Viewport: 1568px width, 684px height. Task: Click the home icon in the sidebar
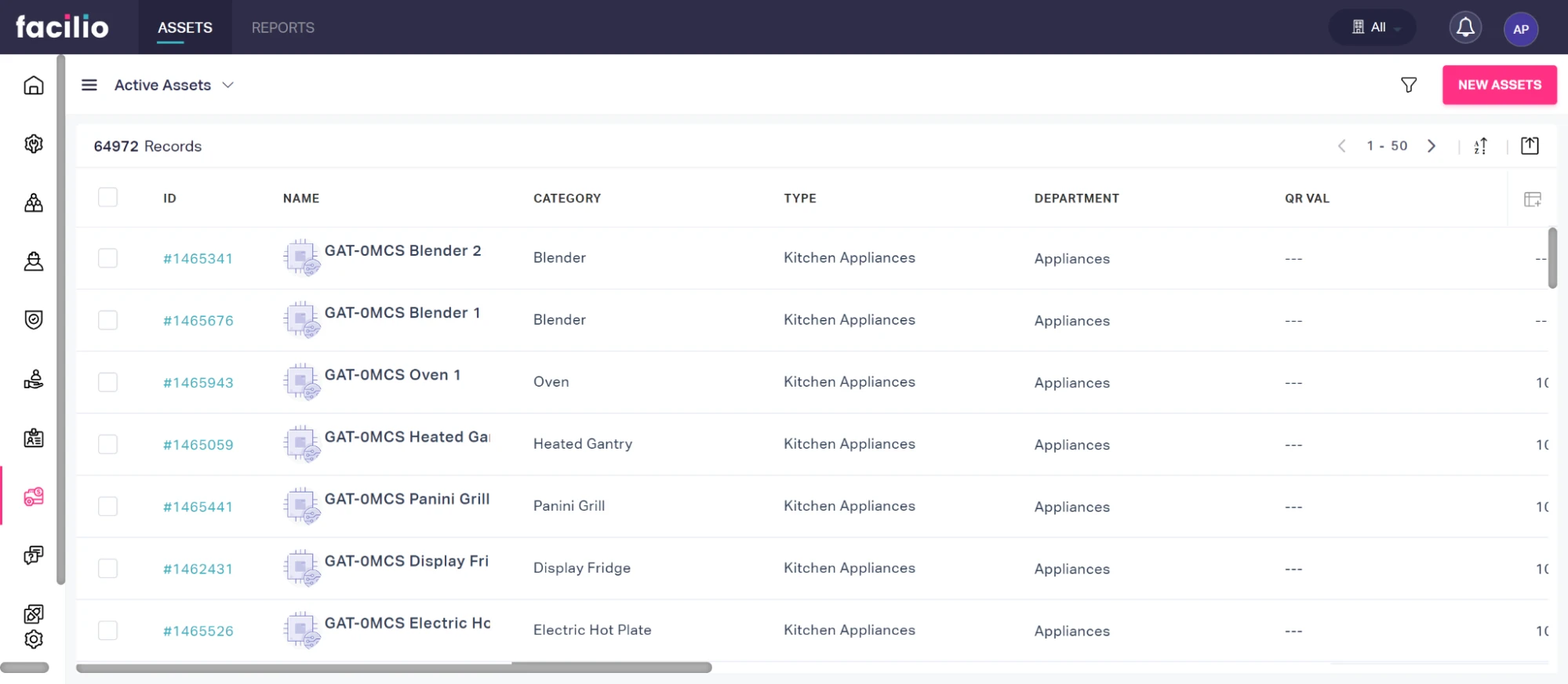34,85
